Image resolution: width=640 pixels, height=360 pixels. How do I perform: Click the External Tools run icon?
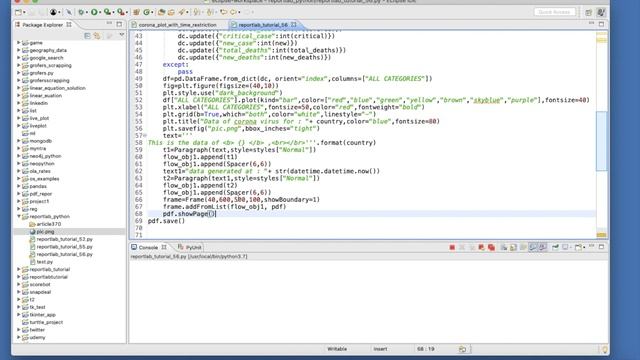coord(120,12)
